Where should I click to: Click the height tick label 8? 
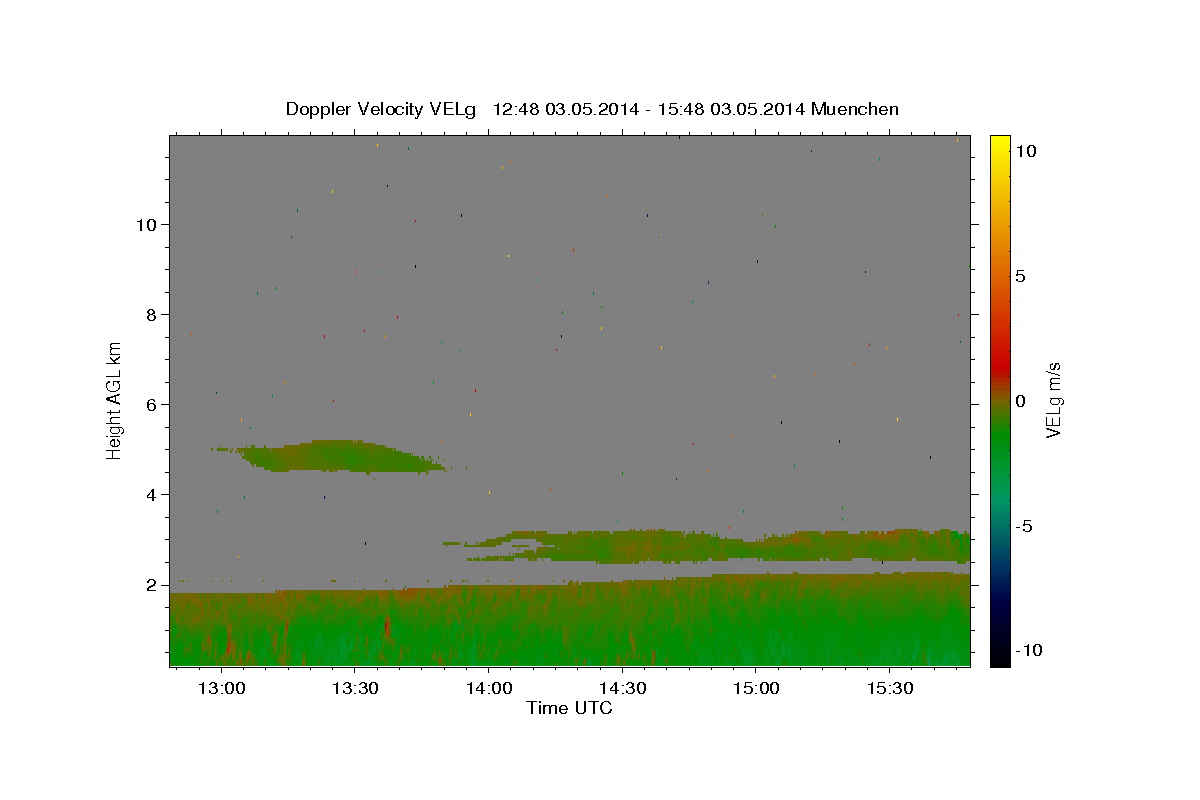pos(151,315)
